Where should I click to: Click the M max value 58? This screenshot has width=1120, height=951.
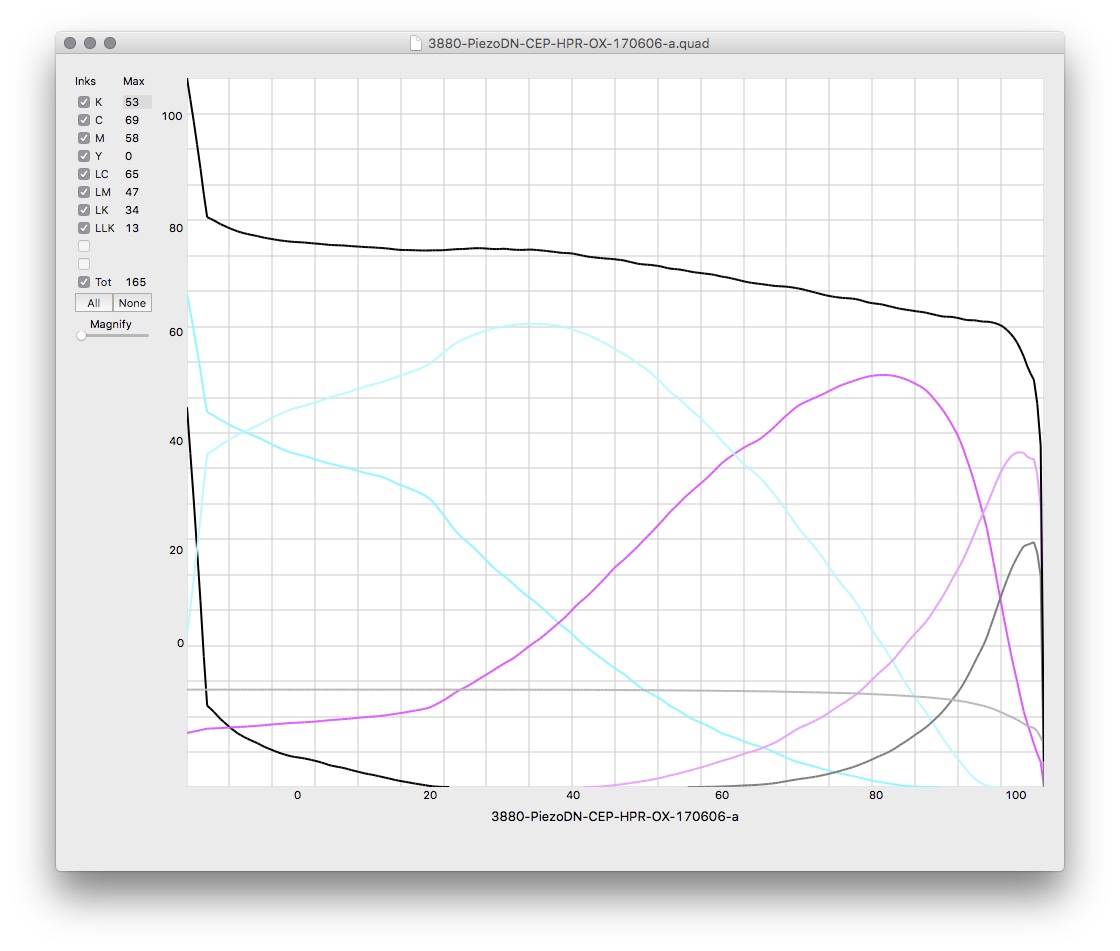point(132,138)
